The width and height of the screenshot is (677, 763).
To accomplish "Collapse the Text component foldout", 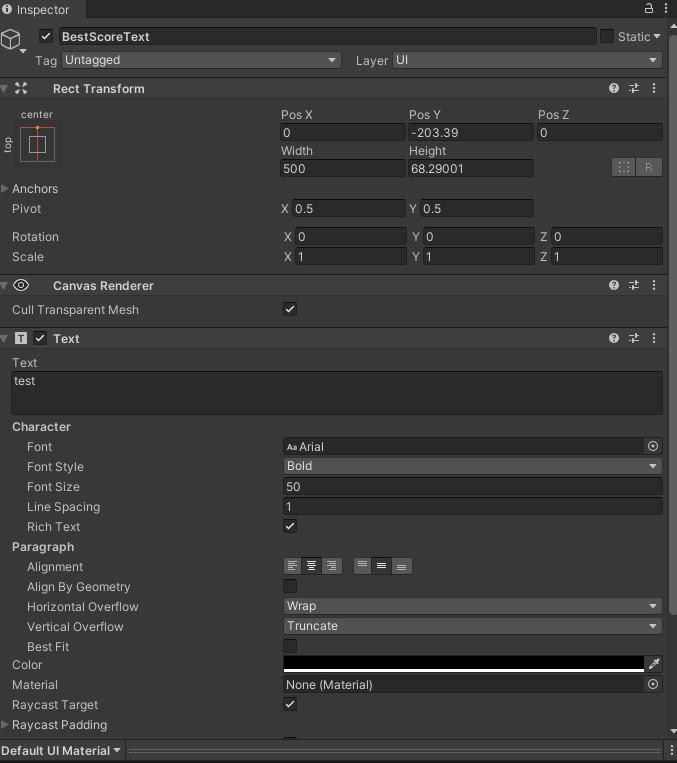I will [x=4, y=339].
